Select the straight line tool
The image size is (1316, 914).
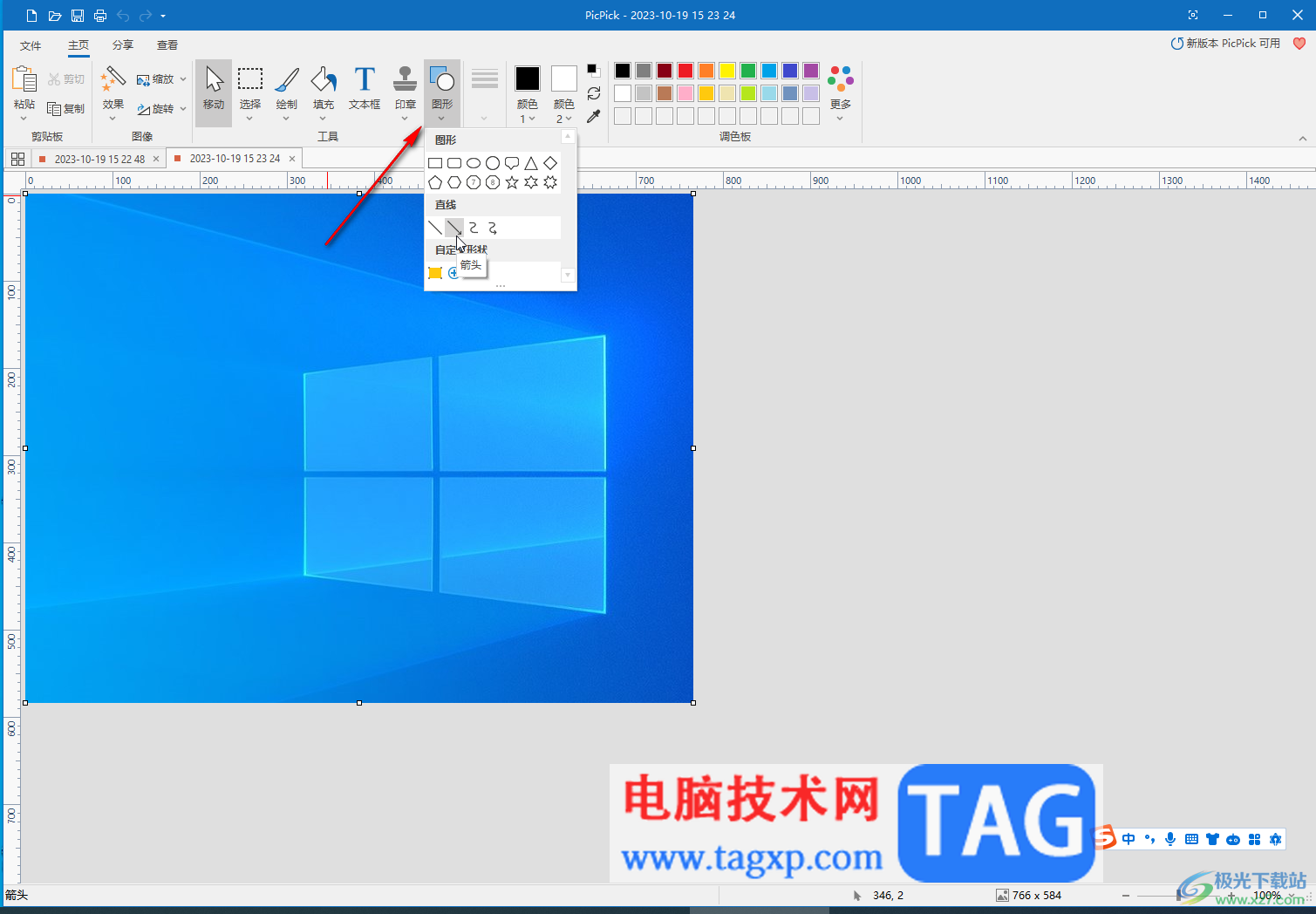pyautogui.click(x=435, y=228)
